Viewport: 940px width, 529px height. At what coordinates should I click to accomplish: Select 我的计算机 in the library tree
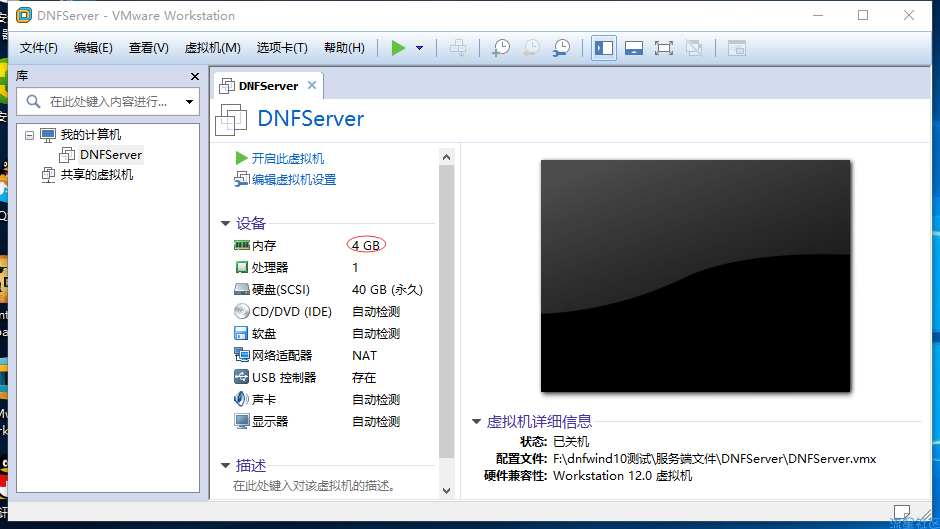point(91,135)
